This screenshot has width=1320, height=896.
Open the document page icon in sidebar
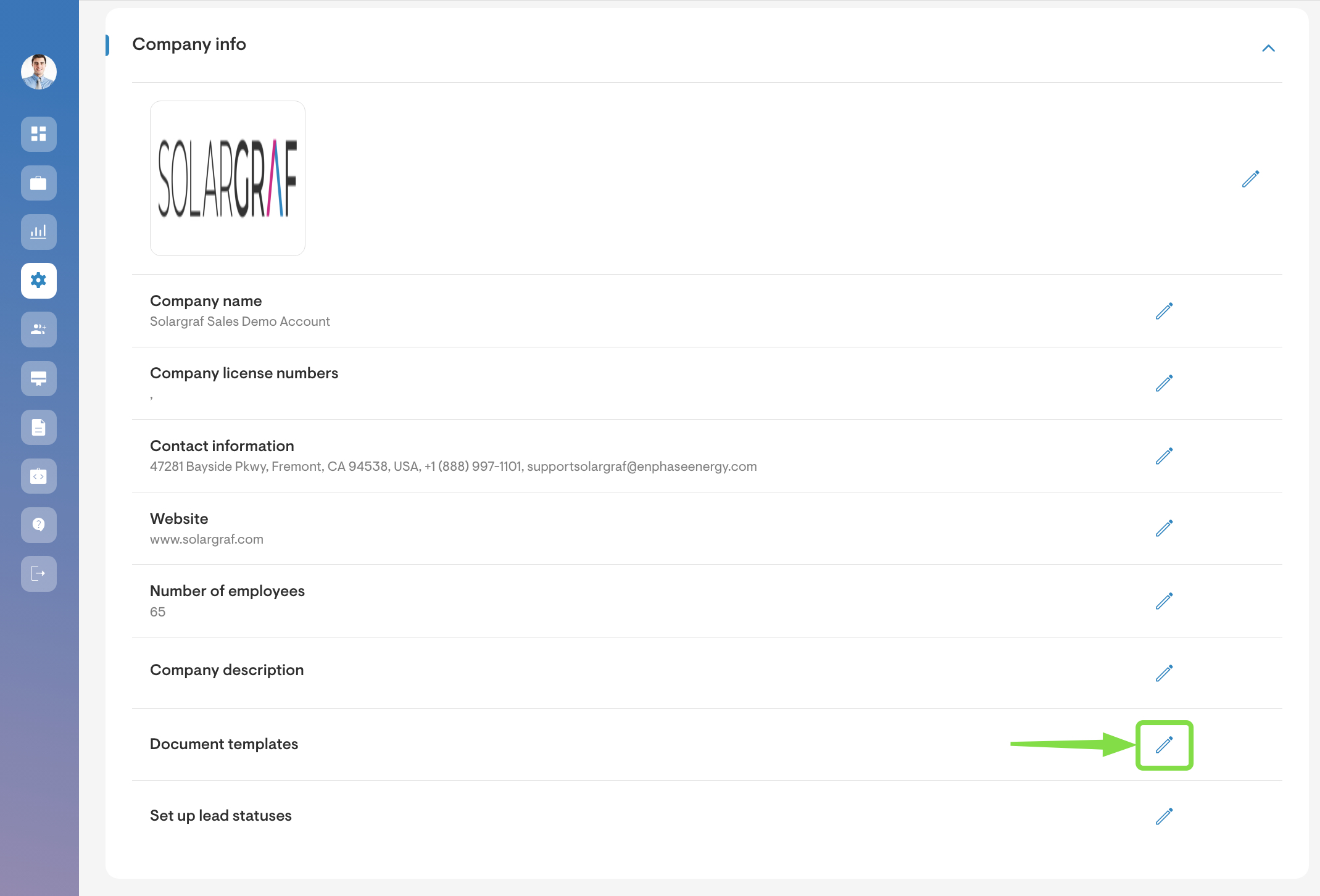39,427
